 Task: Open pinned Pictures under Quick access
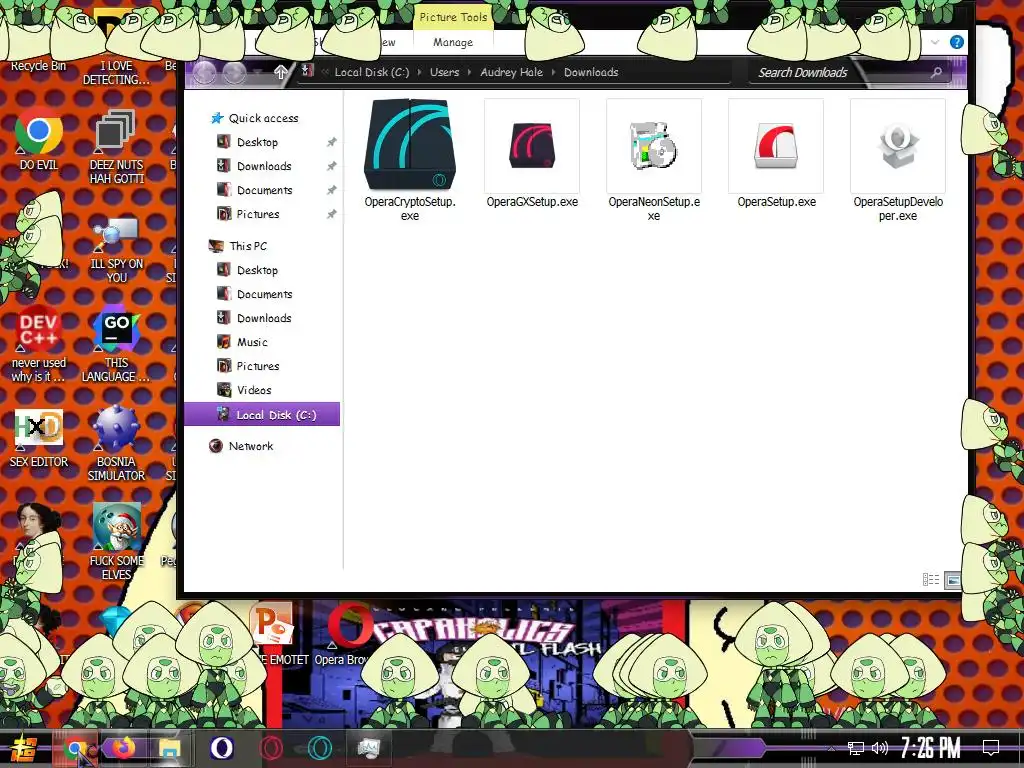[x=257, y=214]
